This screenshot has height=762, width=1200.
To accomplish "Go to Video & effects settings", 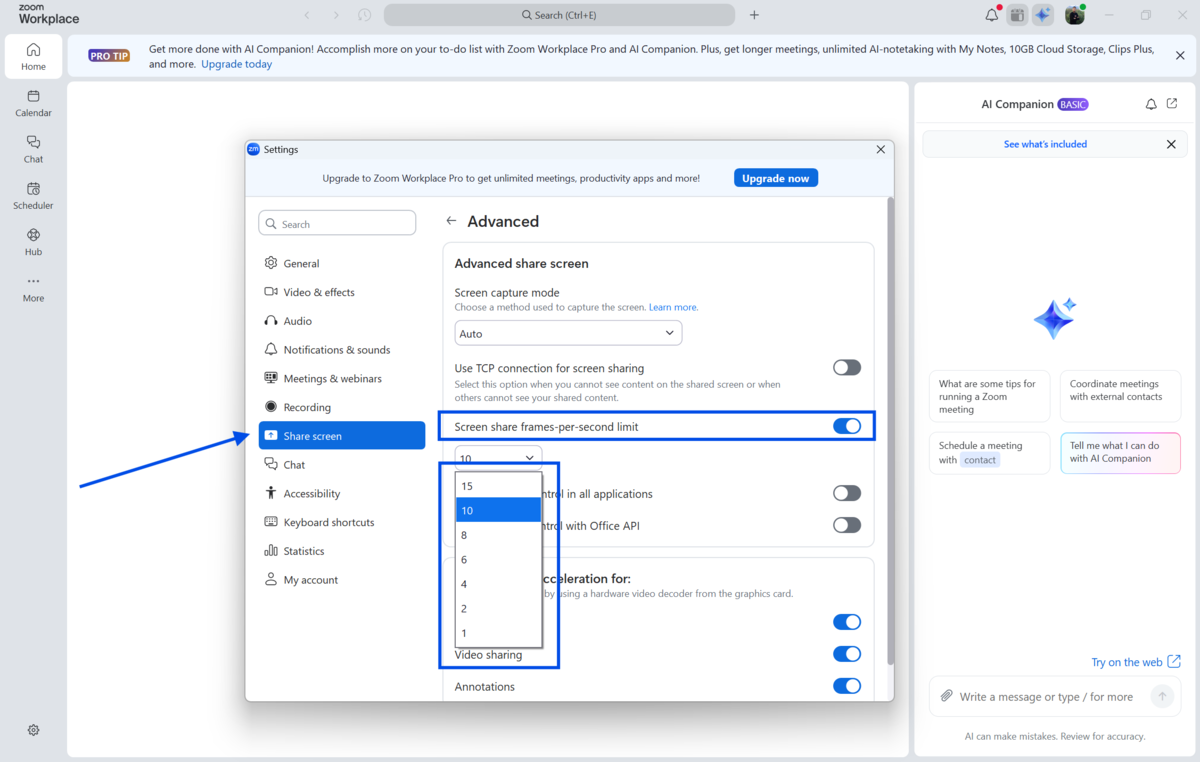I will click(319, 292).
